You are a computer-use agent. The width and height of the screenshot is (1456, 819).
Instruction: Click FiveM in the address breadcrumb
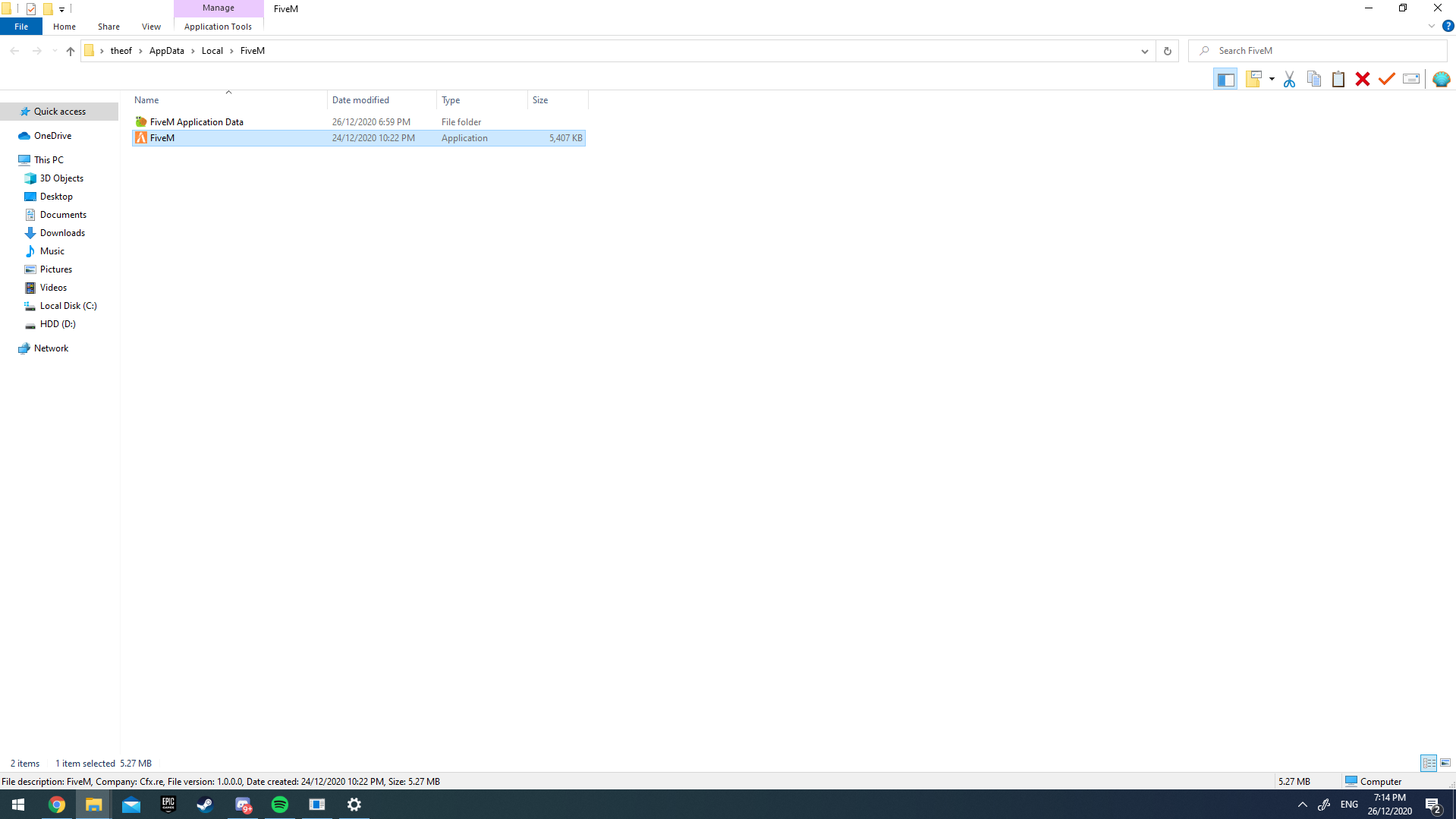point(253,51)
